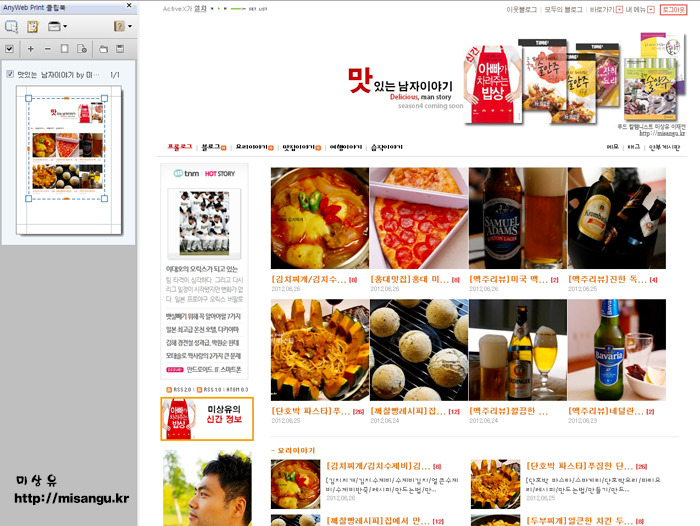Viewport: 700px width, 526px height.
Task: Open the 미상유의 신간 정보 banner
Action: pos(207,419)
